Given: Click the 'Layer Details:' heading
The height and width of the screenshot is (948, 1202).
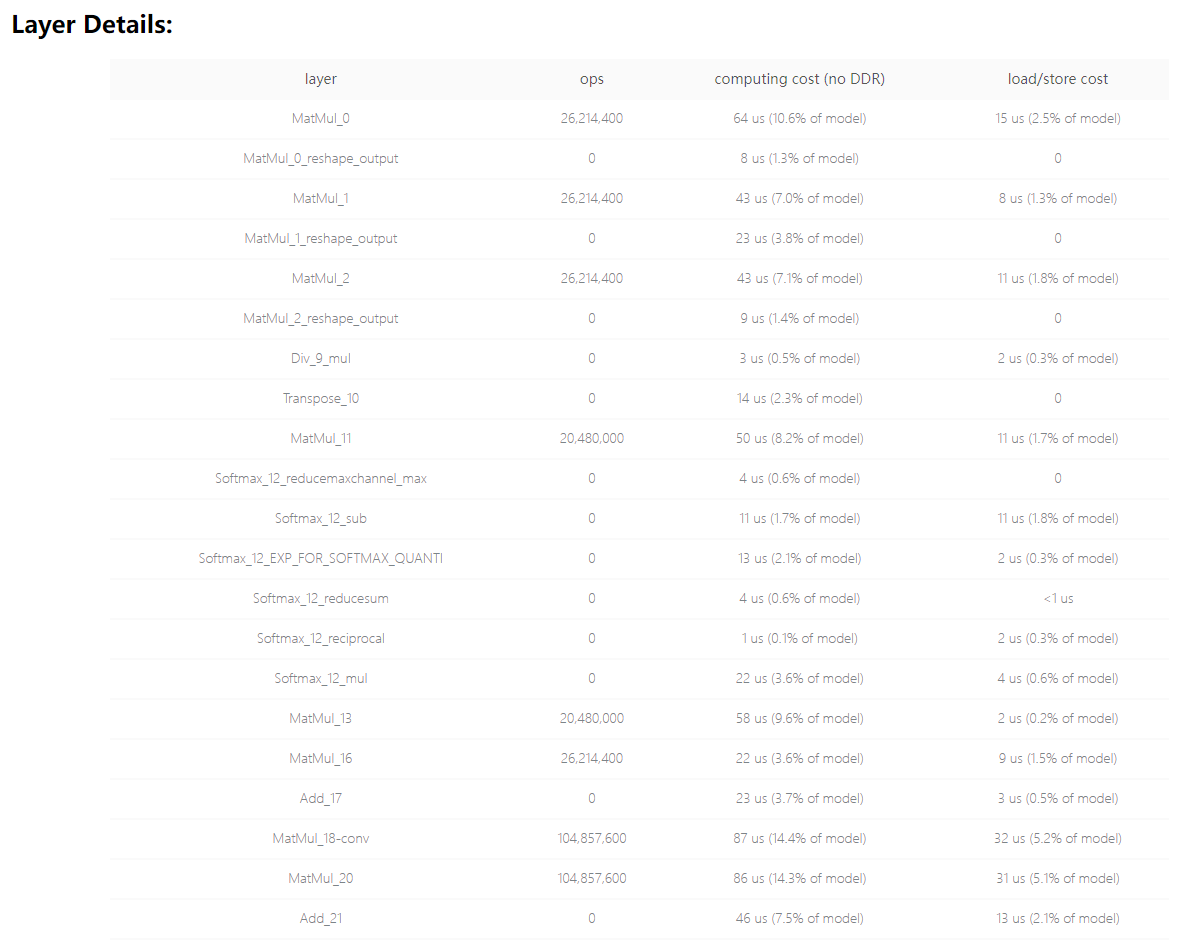Looking at the screenshot, I should pos(92,26).
